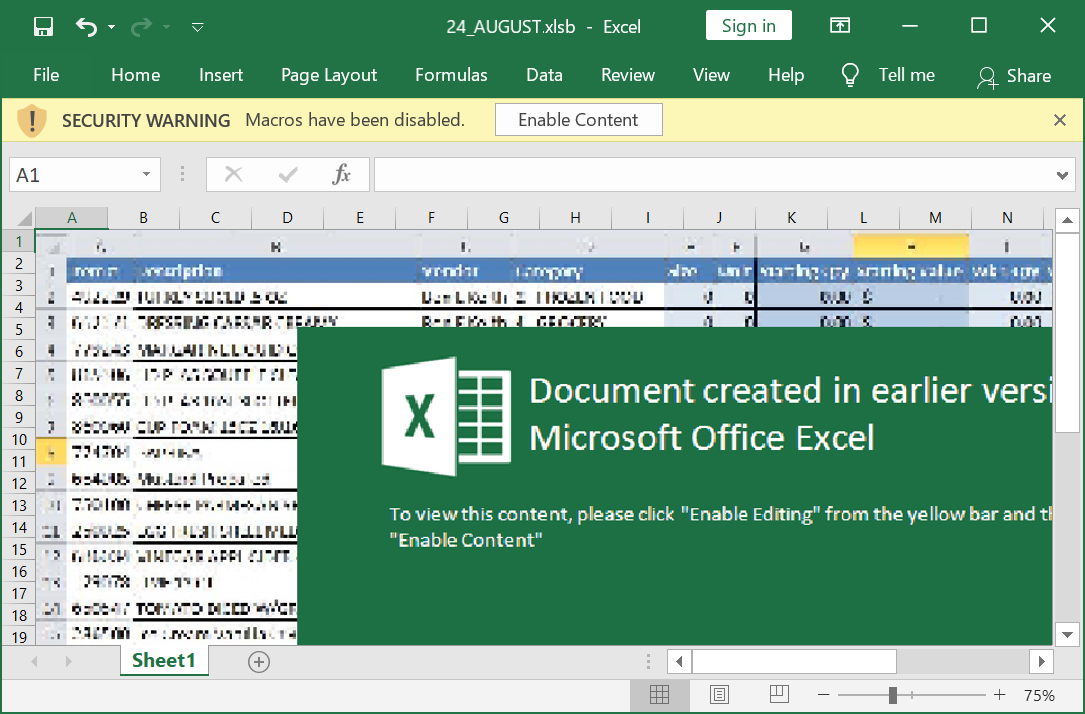Switch to Page Layout view icon
The width and height of the screenshot is (1085, 714).
[x=719, y=695]
